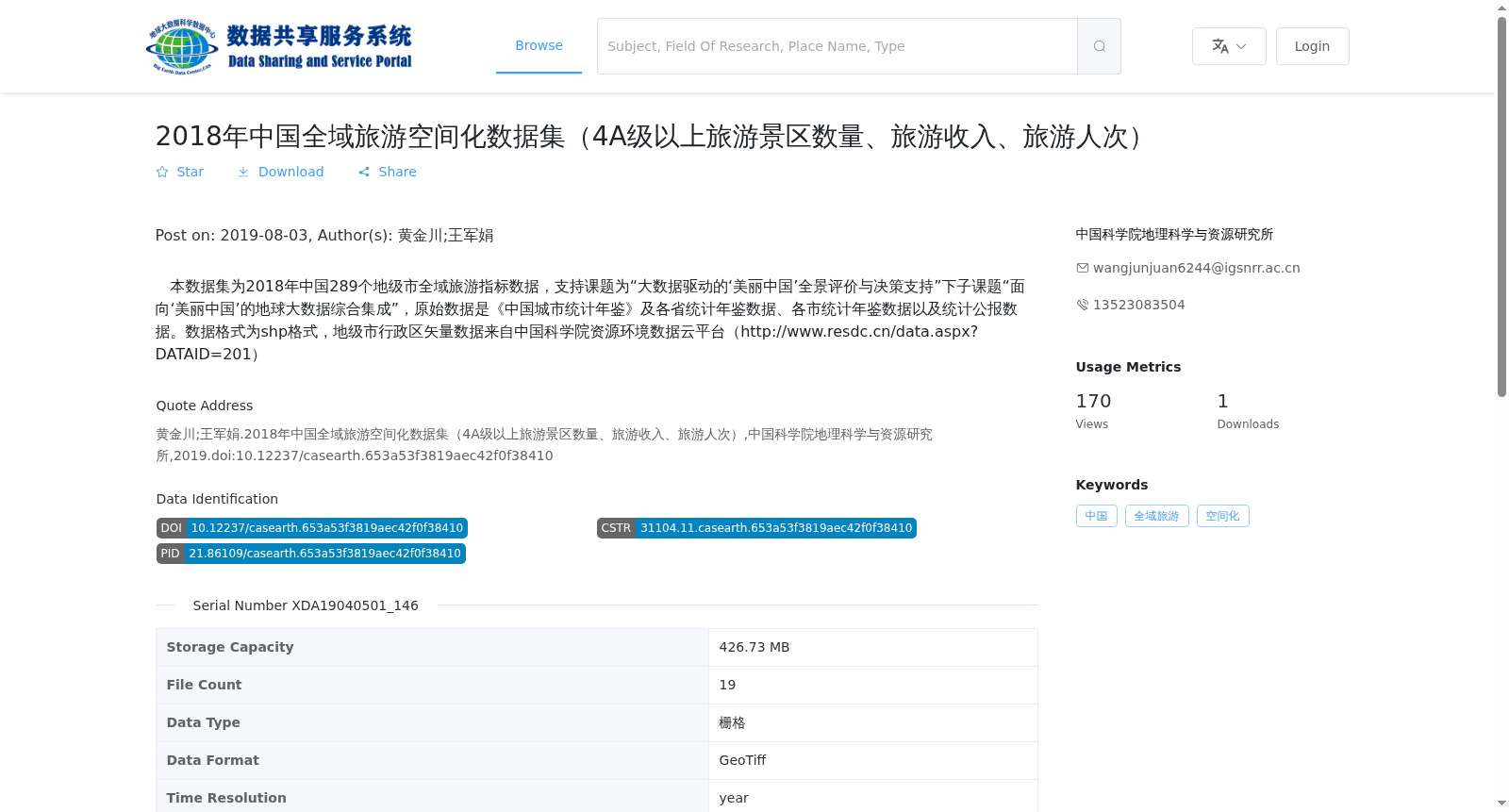Click the email envelope icon
The image size is (1509, 812).
[1083, 268]
